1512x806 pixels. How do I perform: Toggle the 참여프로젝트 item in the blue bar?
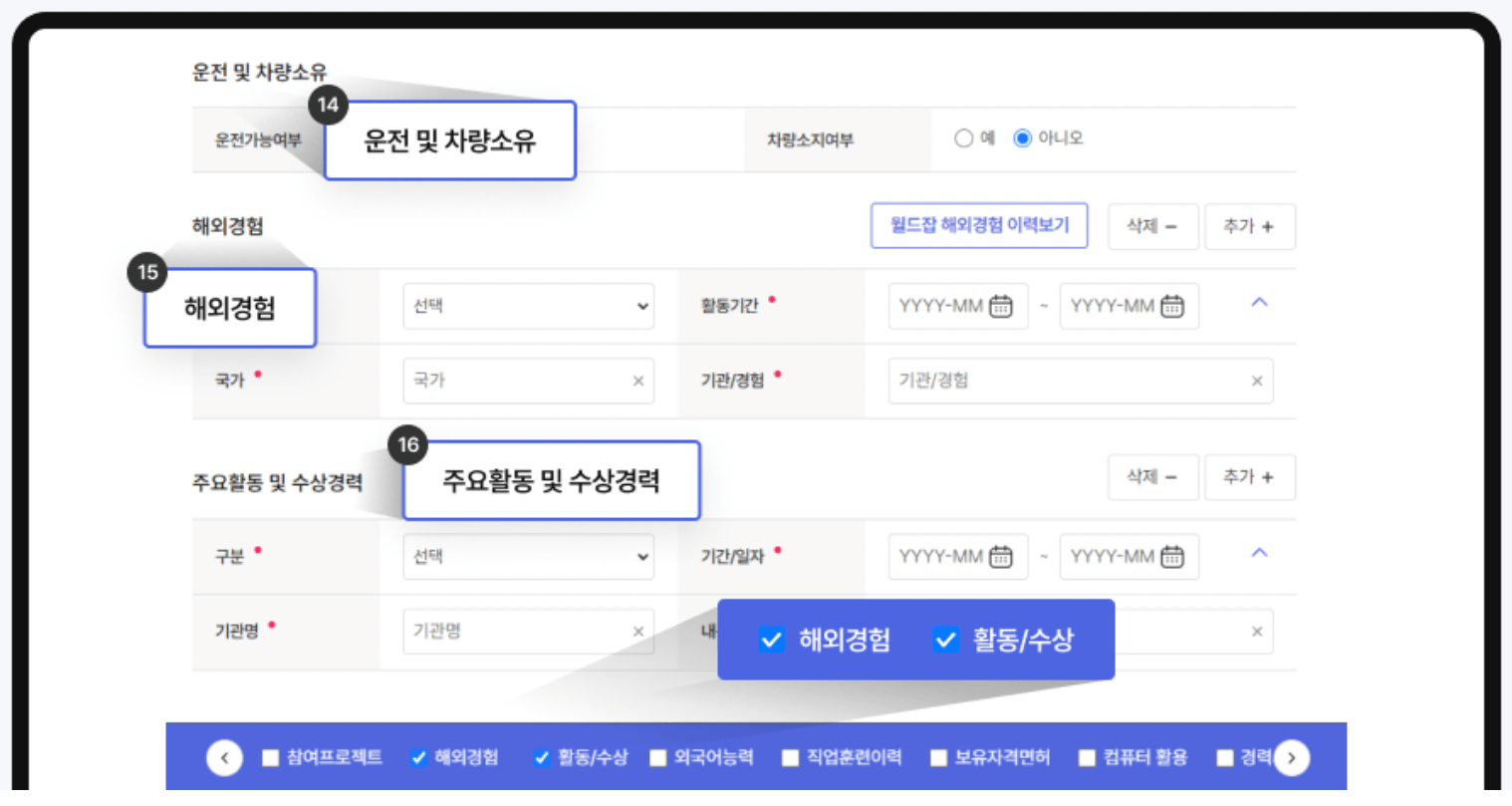[269, 757]
